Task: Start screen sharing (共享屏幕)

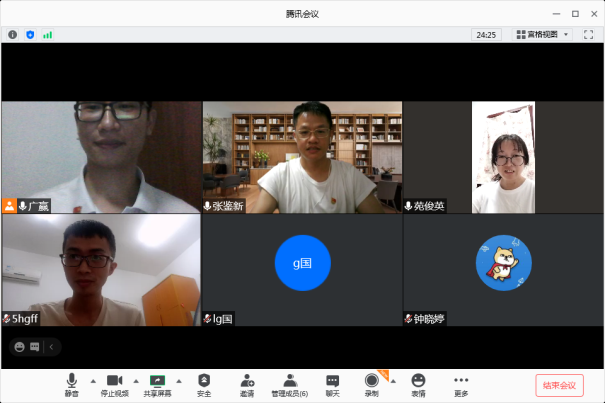Action: [x=157, y=383]
